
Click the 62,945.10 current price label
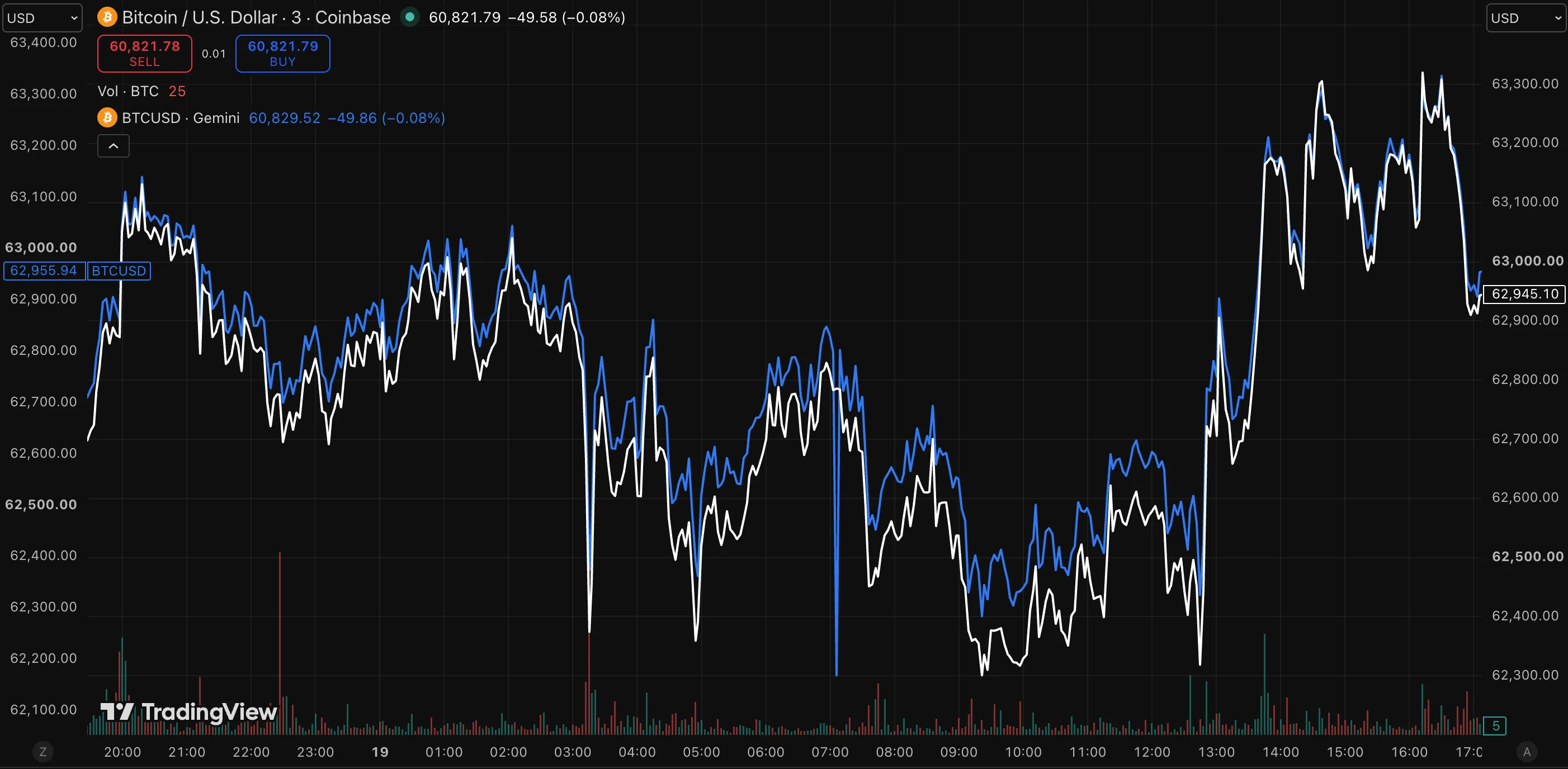(x=1525, y=294)
